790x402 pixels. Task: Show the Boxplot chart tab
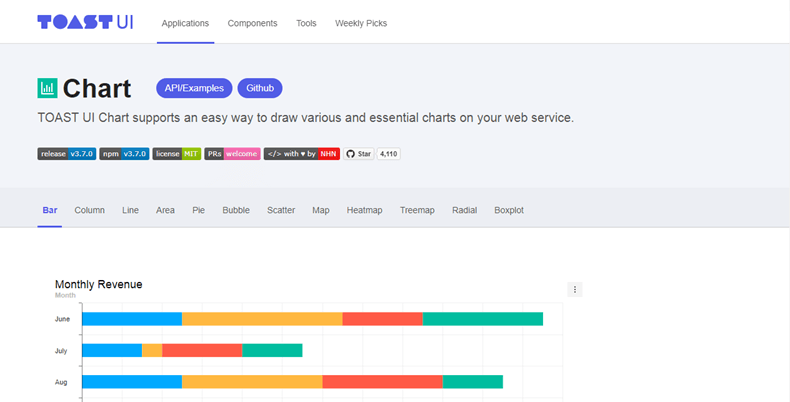click(x=508, y=210)
